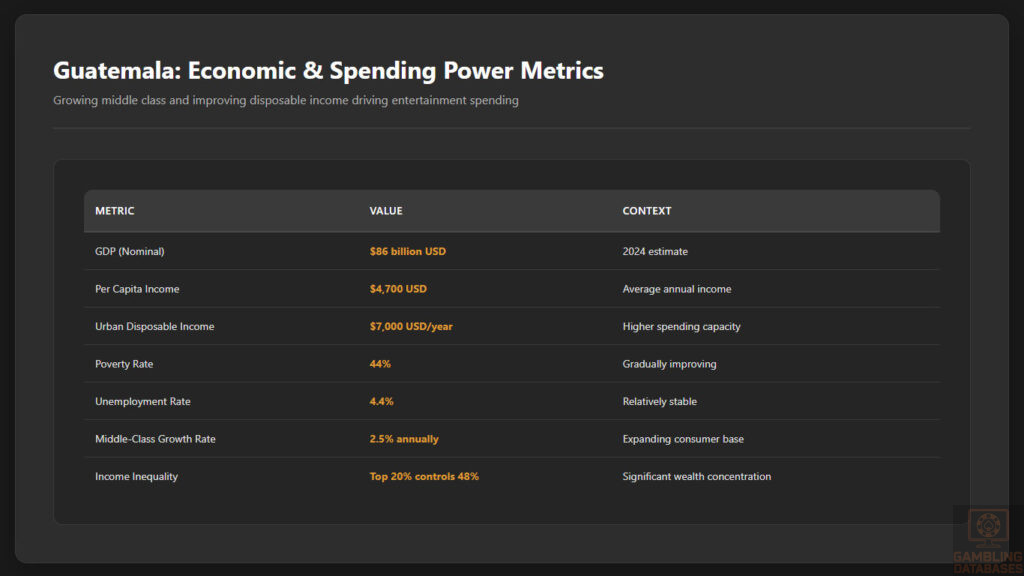Click the Guatemala Economic Metrics title
The height and width of the screenshot is (576, 1024).
[328, 71]
